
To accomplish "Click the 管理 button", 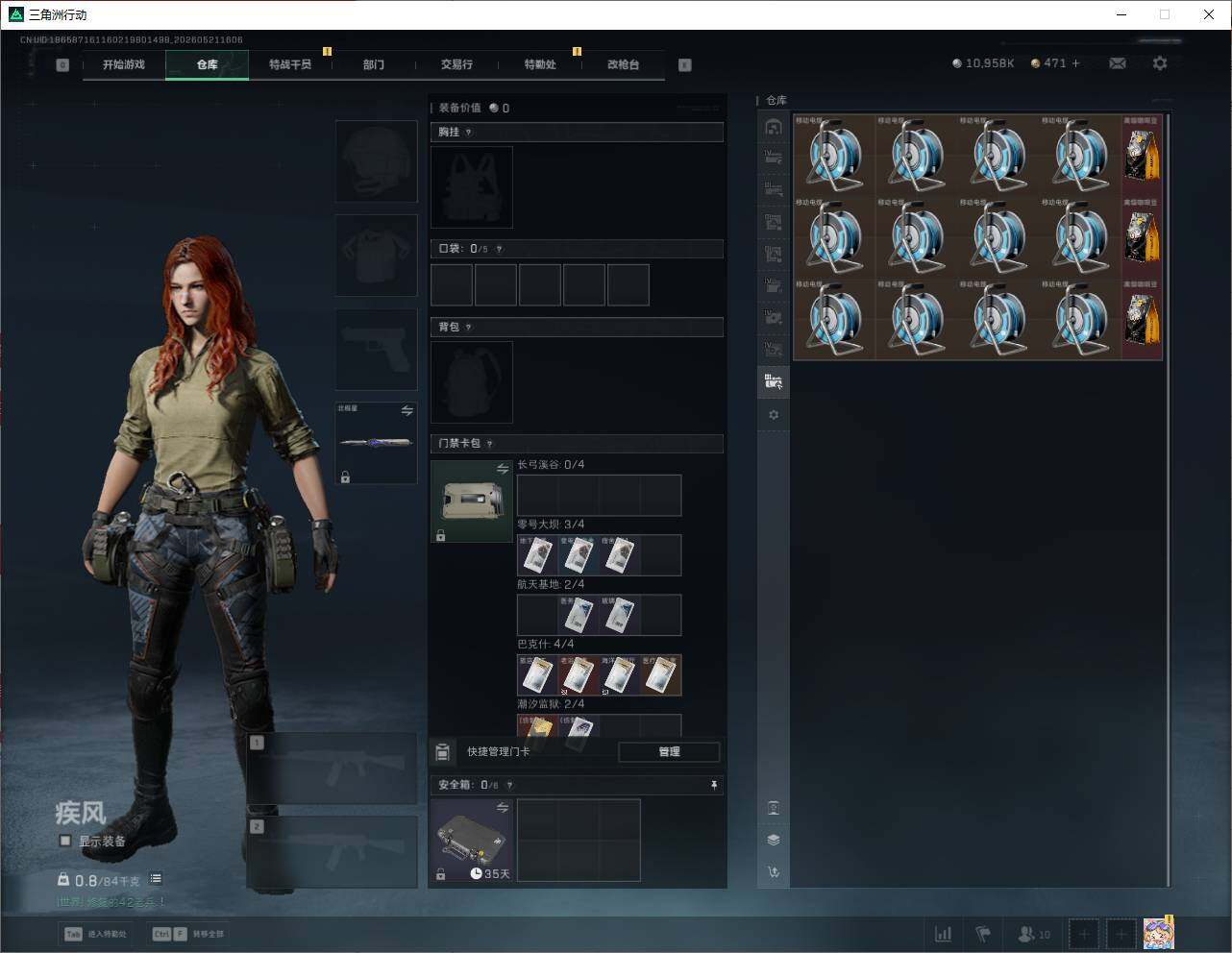I will (x=669, y=752).
